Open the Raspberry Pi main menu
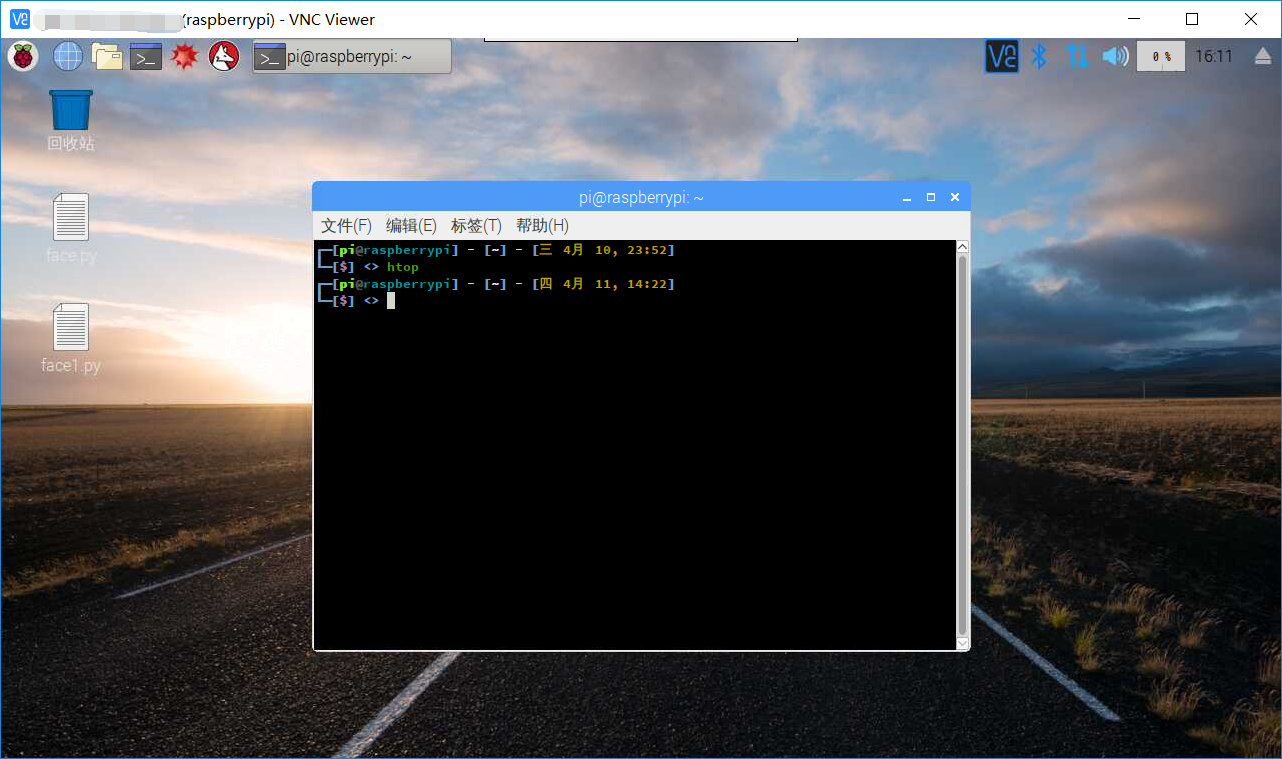The height and width of the screenshot is (759, 1282). click(x=23, y=57)
